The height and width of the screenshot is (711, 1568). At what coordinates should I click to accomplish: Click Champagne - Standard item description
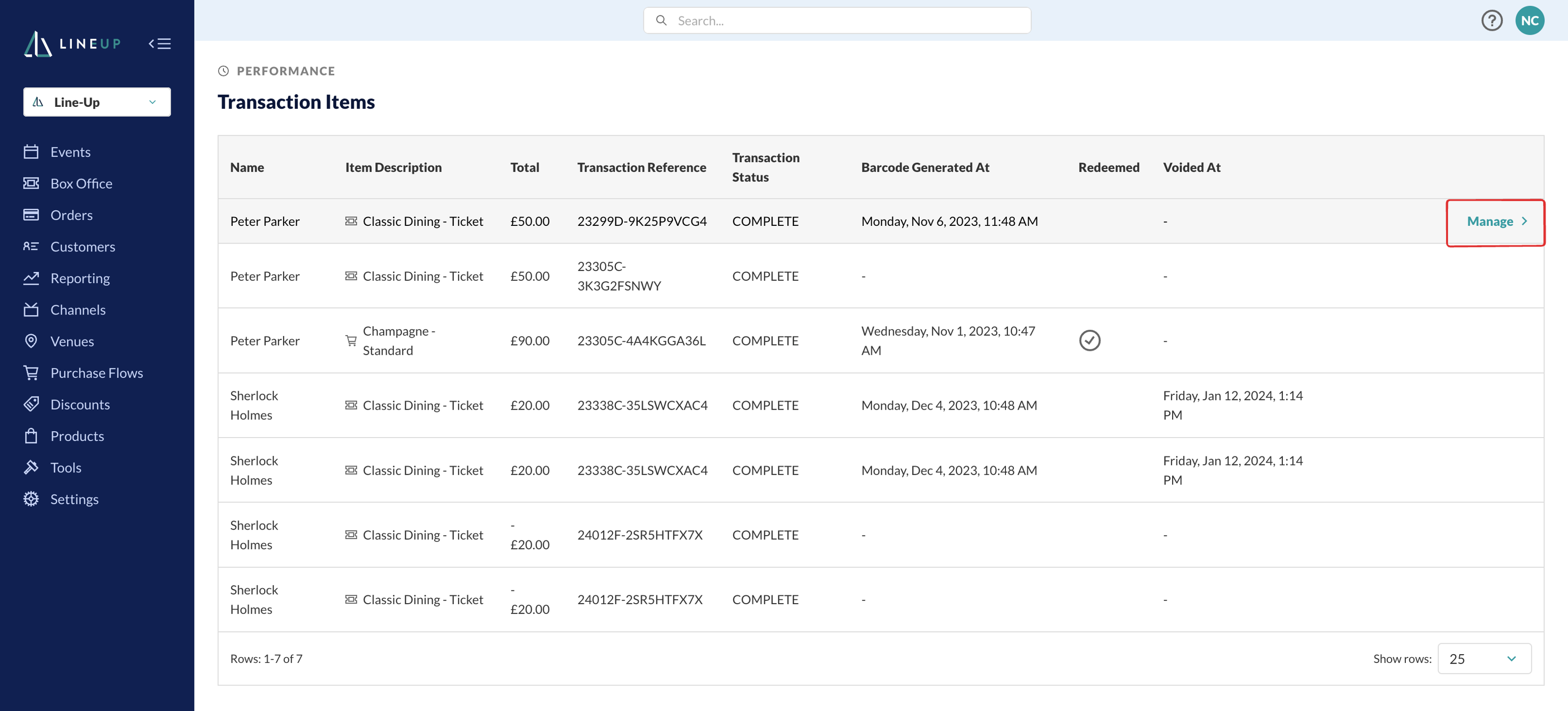click(399, 341)
